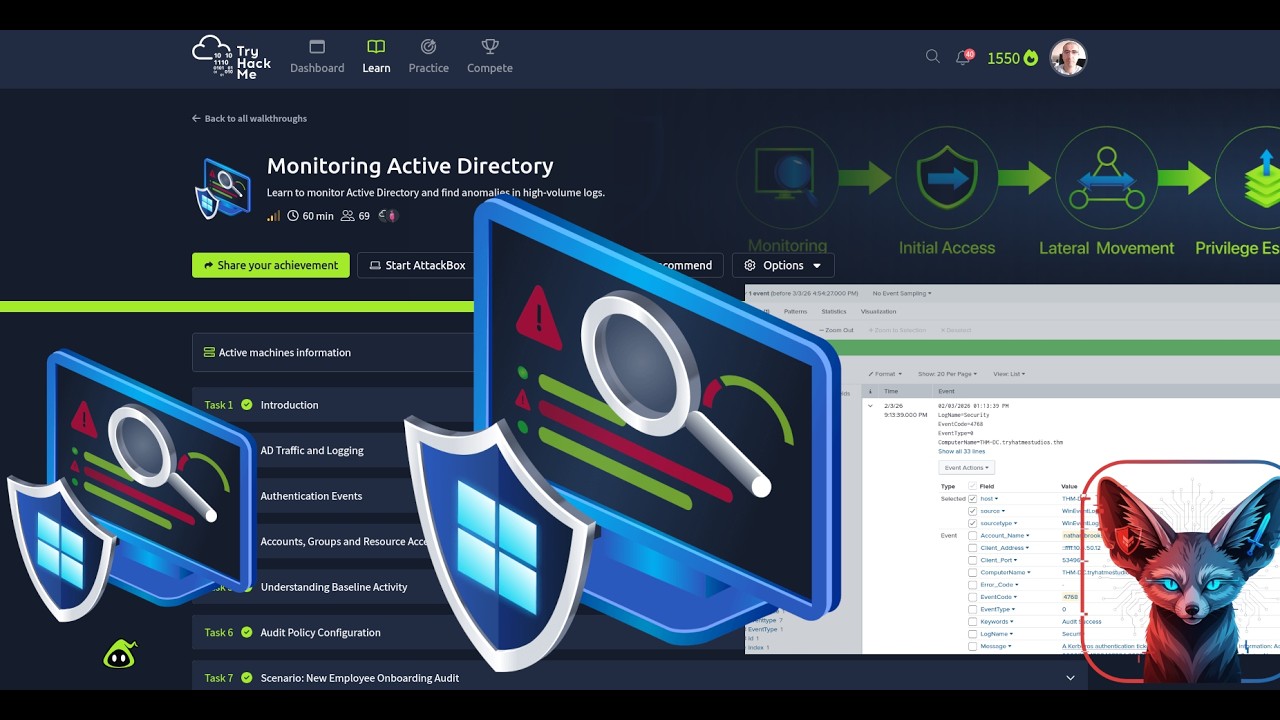Viewport: 1280px width, 720px height.
Task: Start the AttackBox
Action: pyautogui.click(x=415, y=265)
